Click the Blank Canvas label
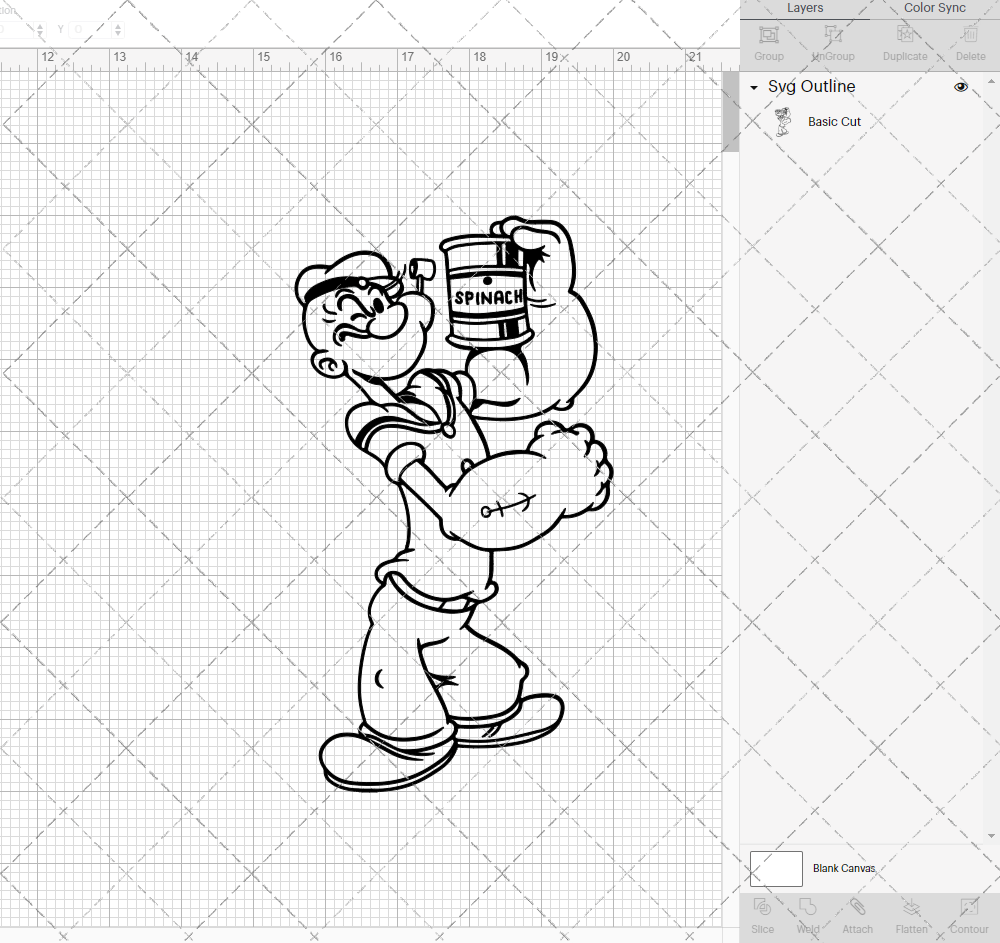The width and height of the screenshot is (1000, 943). click(844, 868)
